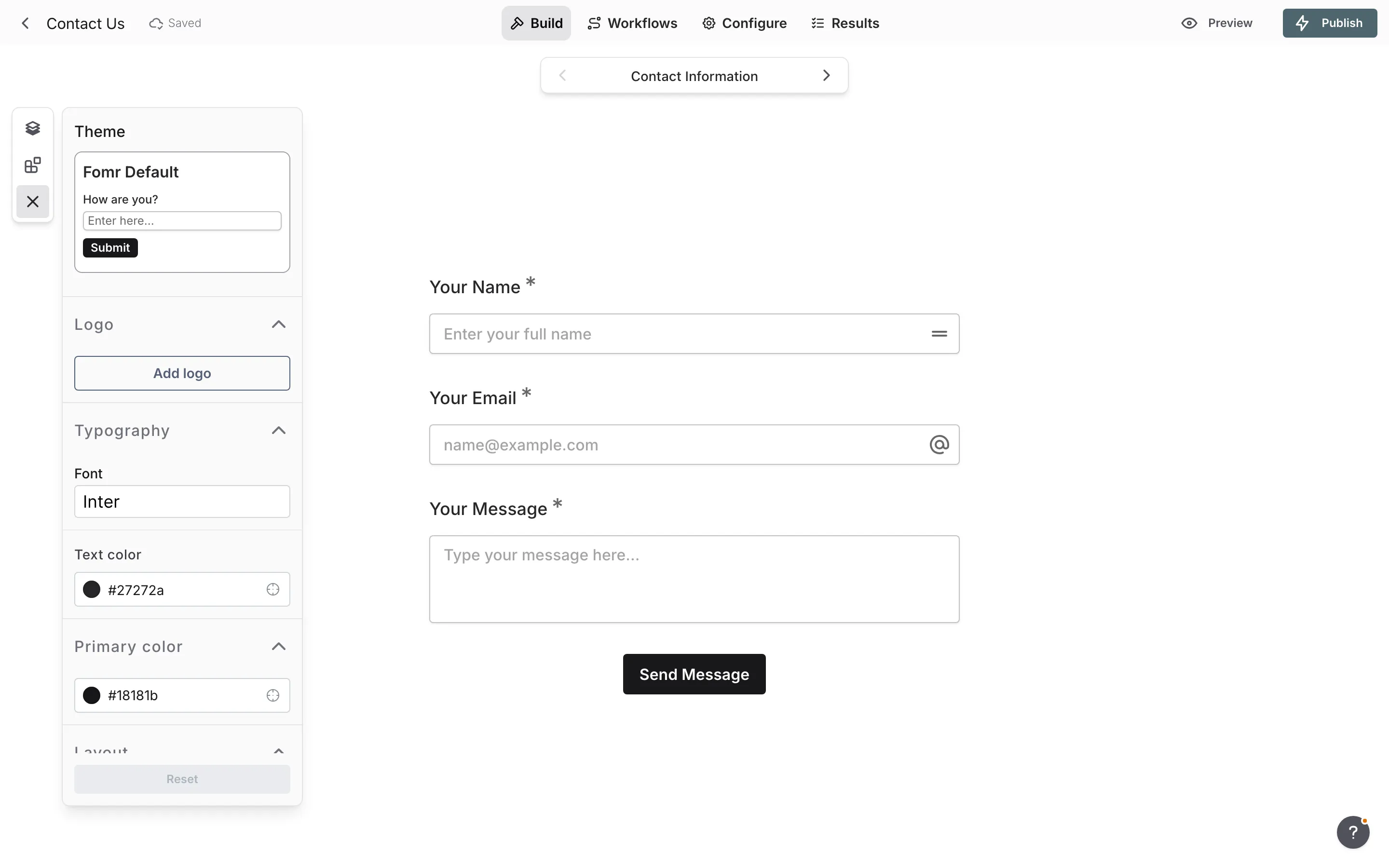Screen dimensions: 1389x868
Task: Click the short text icon in name field
Action: (939, 334)
